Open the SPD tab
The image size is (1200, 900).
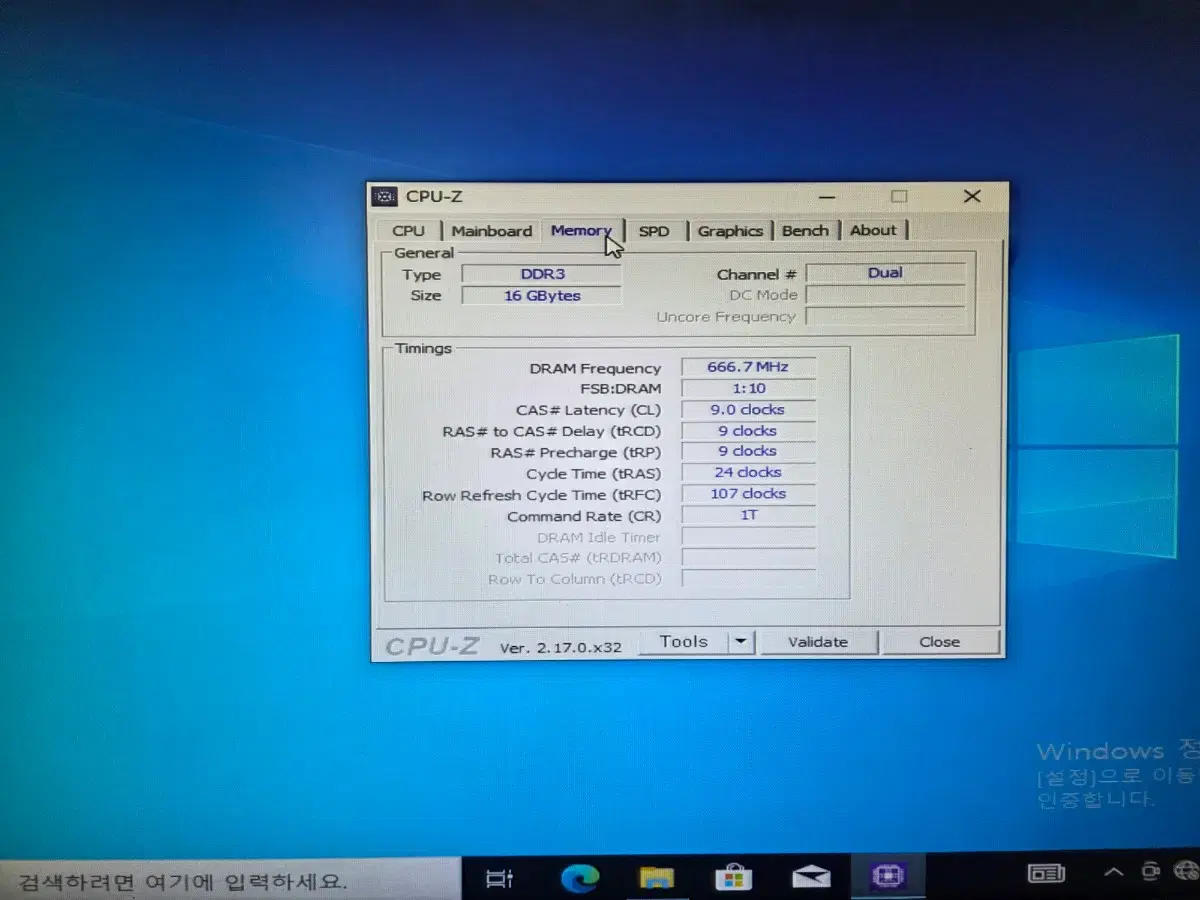654,231
